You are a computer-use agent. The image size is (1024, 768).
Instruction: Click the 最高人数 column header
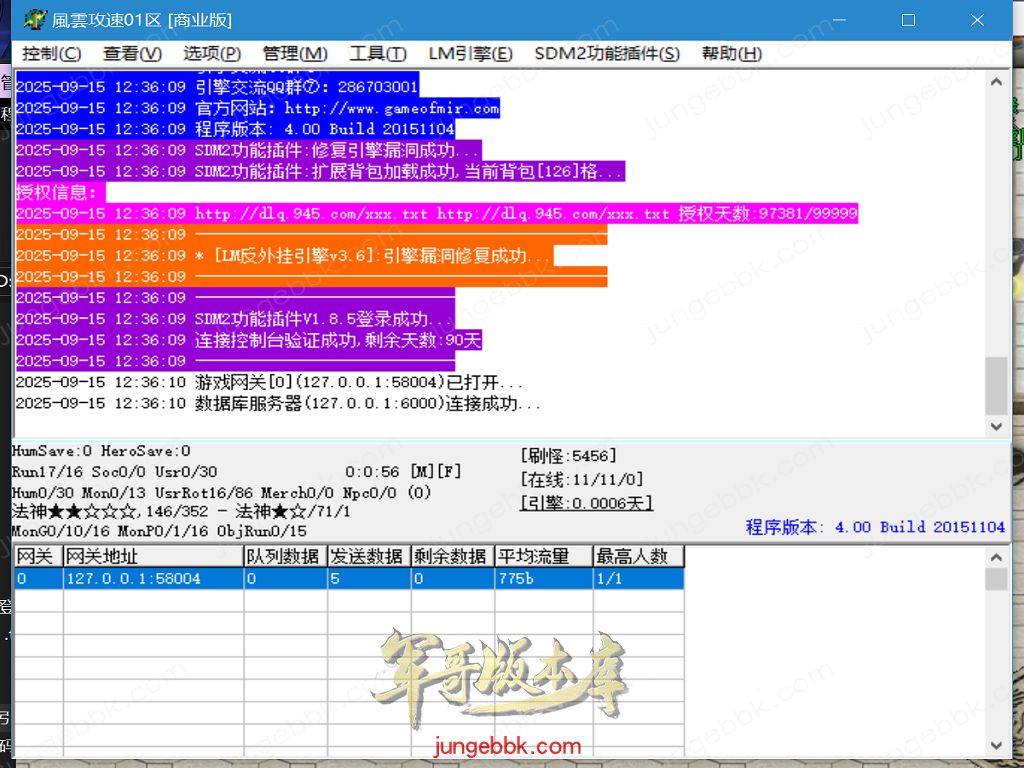[638, 557]
